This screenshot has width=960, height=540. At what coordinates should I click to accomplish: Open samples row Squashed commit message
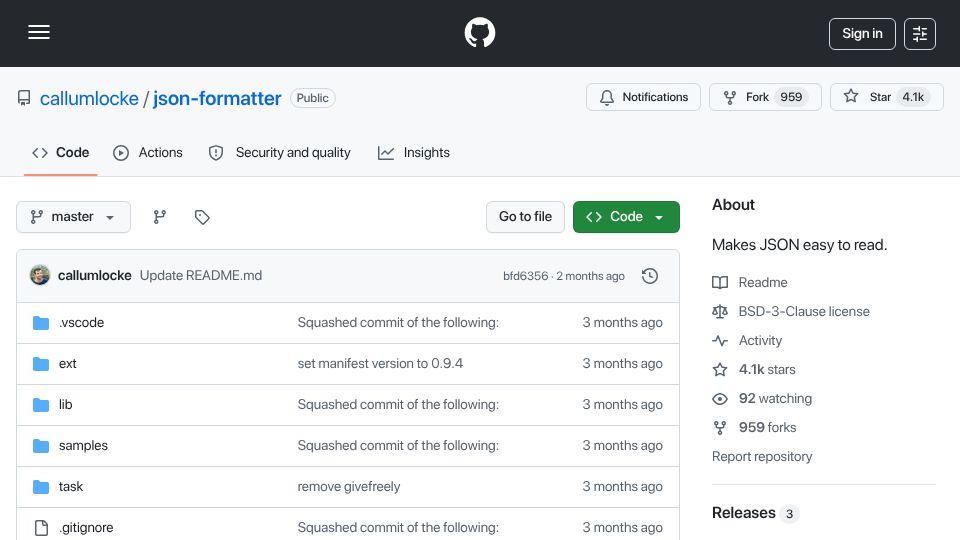coord(398,446)
